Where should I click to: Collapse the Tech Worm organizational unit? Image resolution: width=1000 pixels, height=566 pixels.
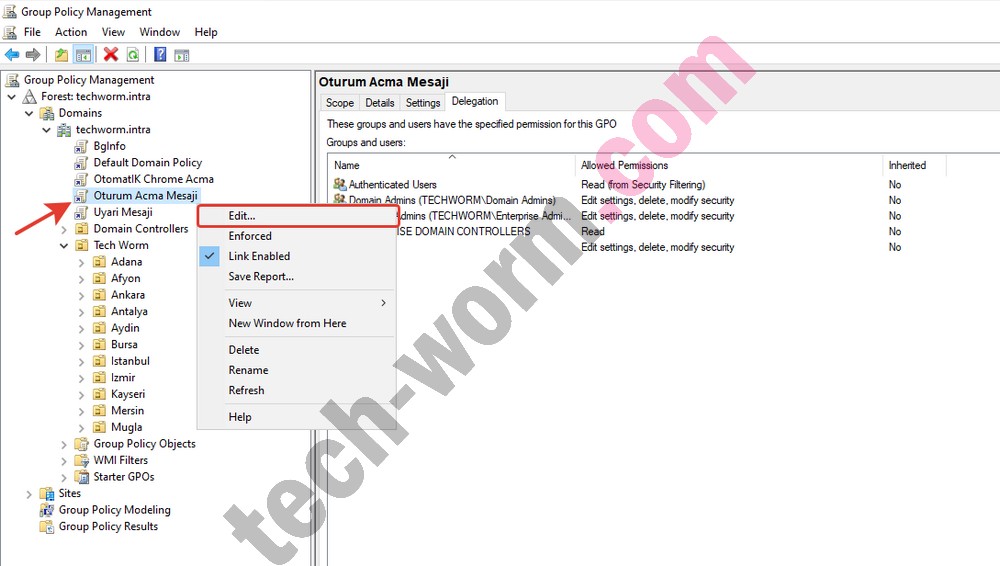[64, 246]
